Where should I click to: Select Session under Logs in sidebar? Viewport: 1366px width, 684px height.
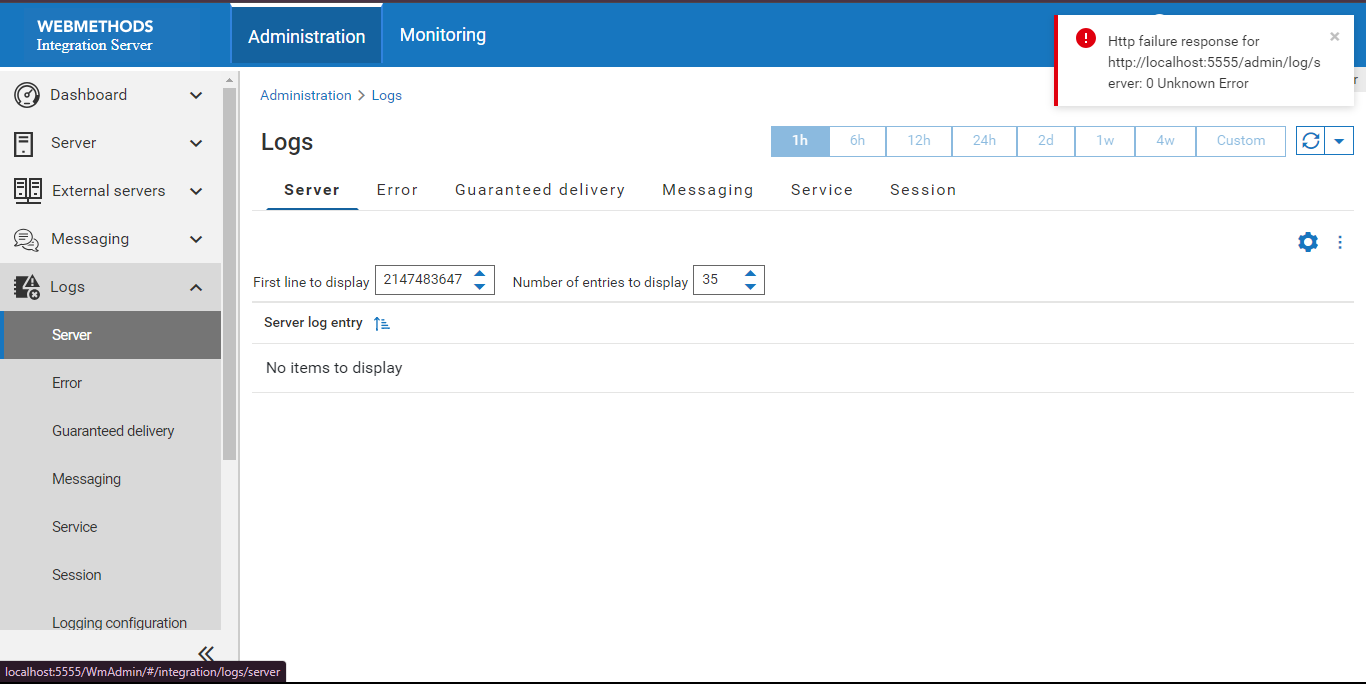click(x=110, y=575)
